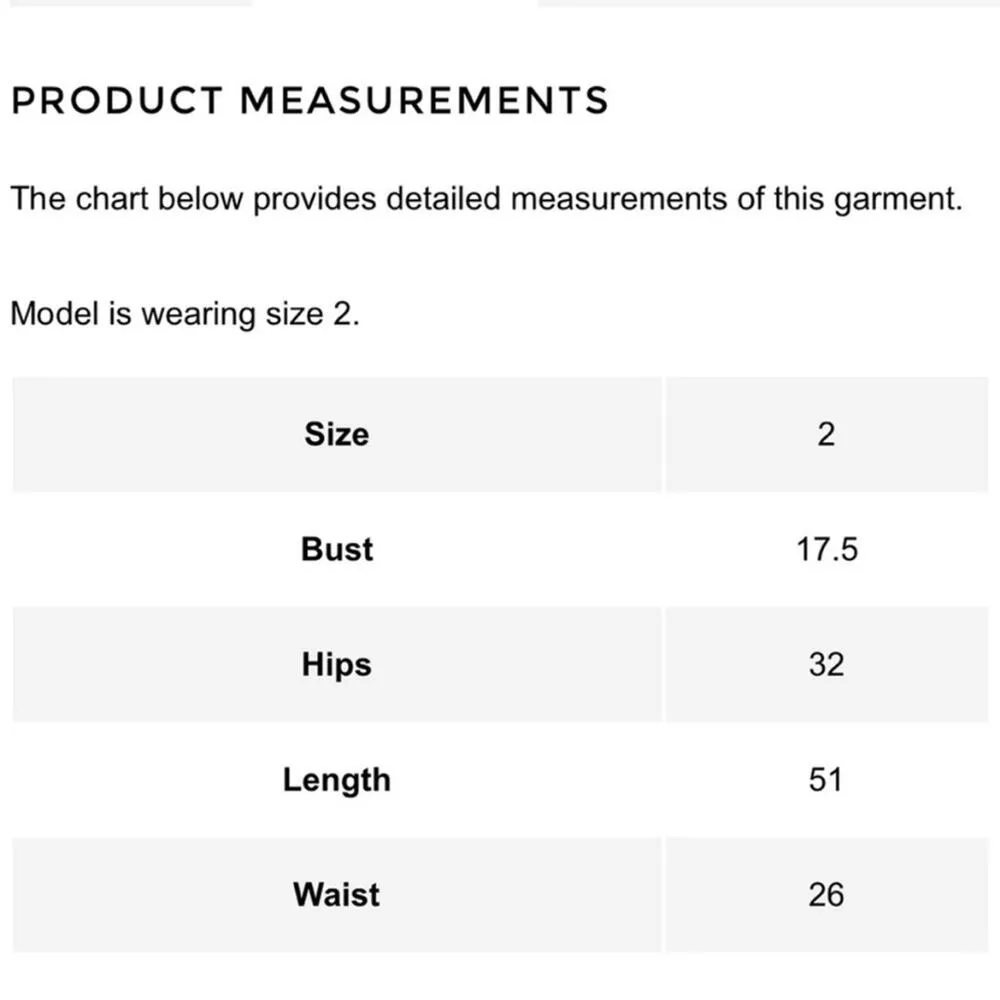This screenshot has height=1000, width=1000.
Task: Select the Hips row label
Action: tap(336, 664)
